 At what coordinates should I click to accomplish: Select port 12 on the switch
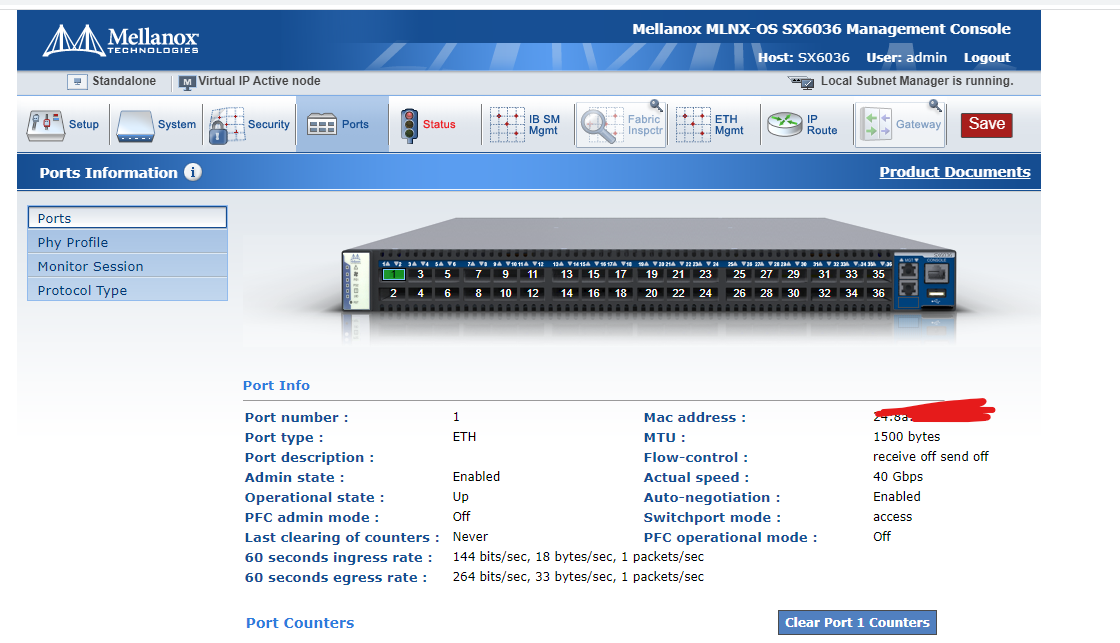pyautogui.click(x=533, y=293)
